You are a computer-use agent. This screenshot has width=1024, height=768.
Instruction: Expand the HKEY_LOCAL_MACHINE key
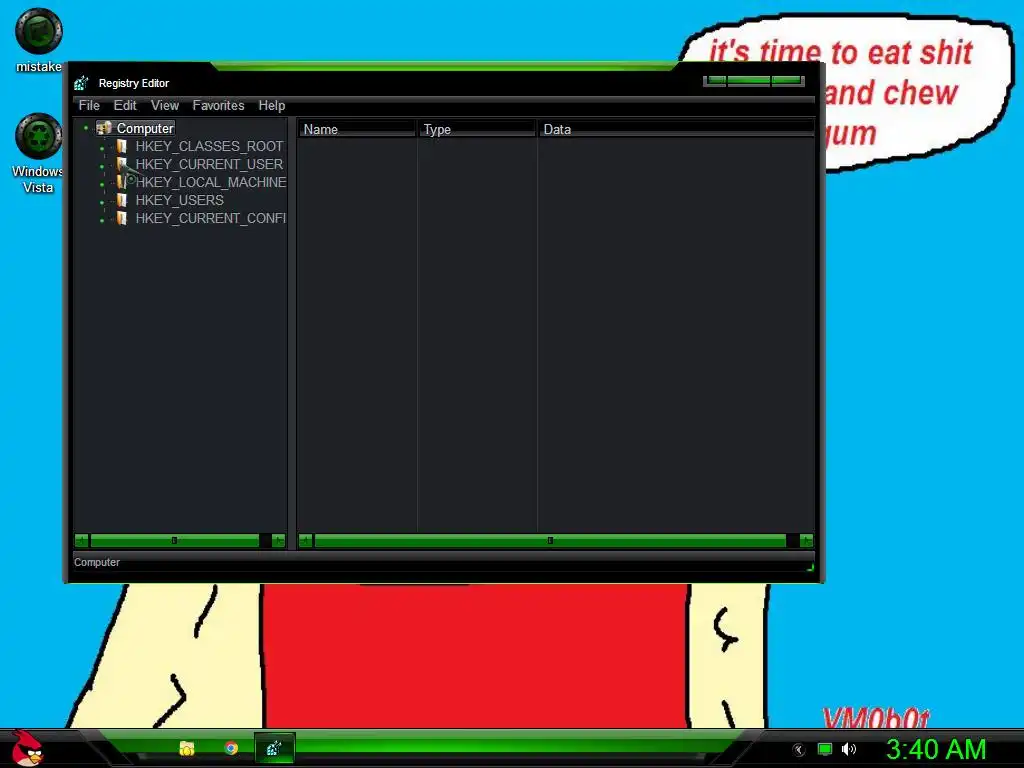point(102,185)
